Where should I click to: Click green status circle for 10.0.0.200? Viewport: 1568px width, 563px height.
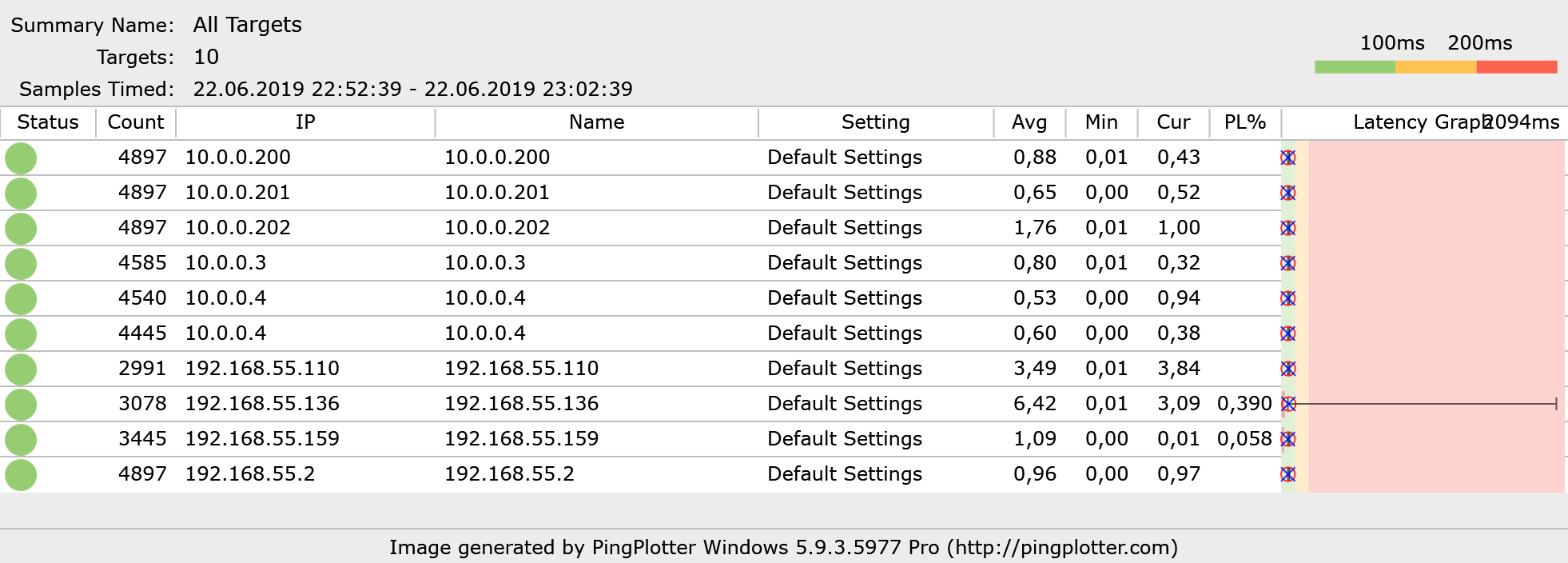pyautogui.click(x=21, y=158)
